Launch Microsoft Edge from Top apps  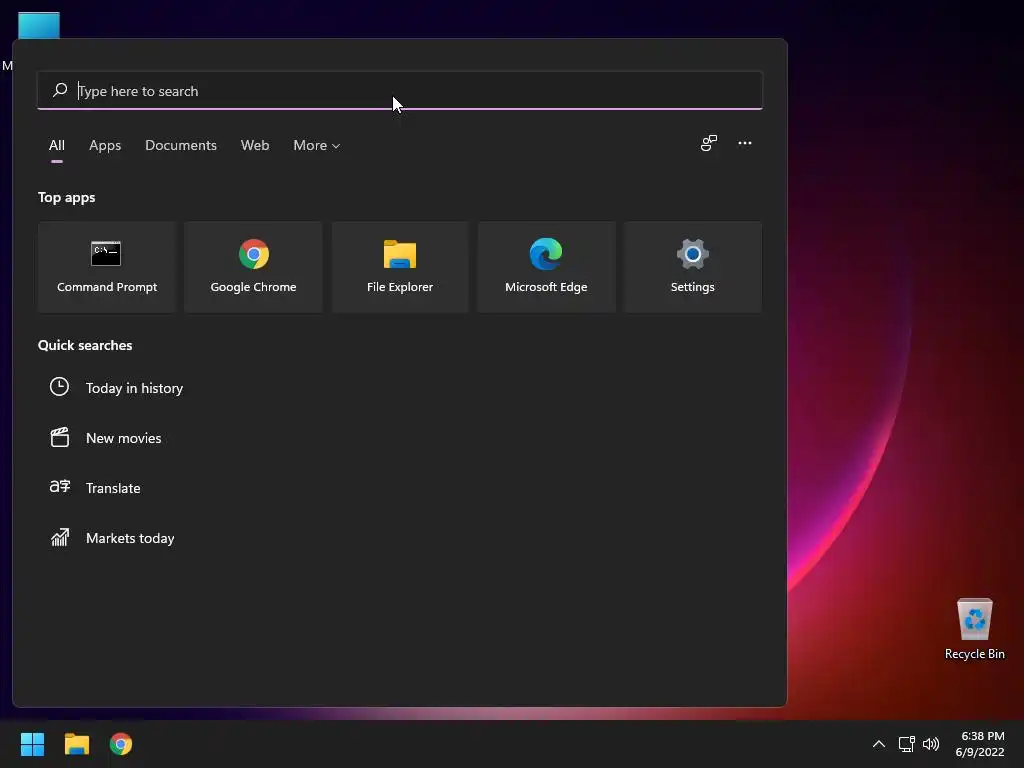pos(546,266)
